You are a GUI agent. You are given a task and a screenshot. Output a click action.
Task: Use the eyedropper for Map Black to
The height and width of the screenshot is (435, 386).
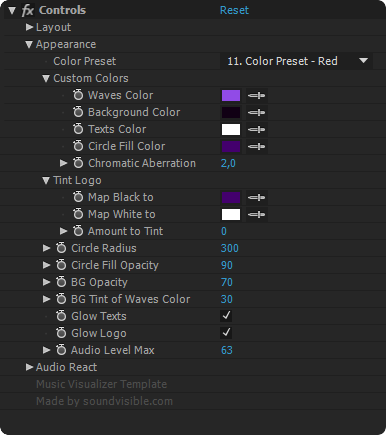coord(256,198)
